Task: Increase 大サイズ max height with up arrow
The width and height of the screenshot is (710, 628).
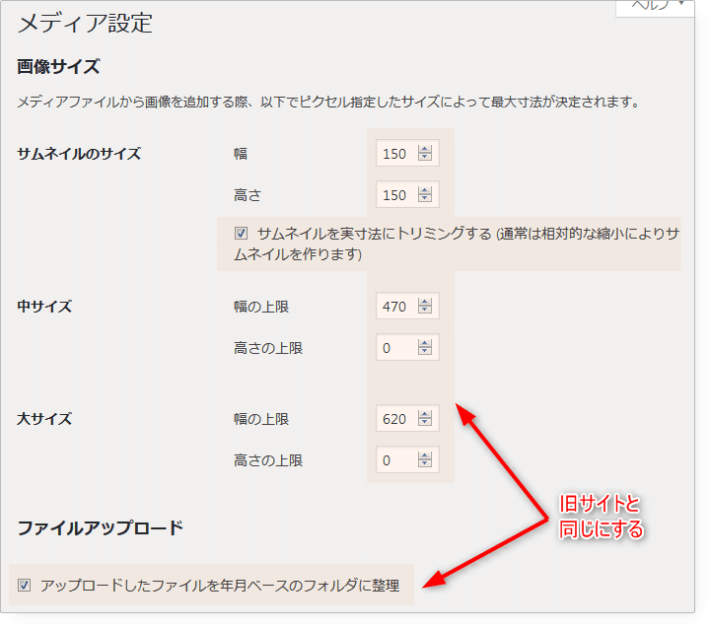Action: click(425, 457)
